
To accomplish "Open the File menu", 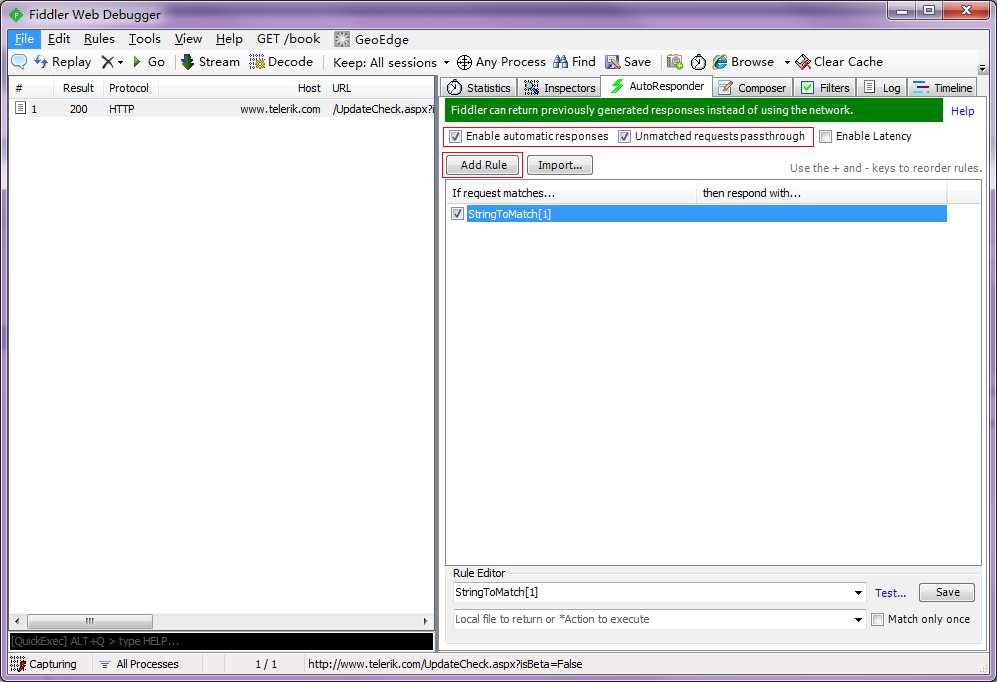I will [x=24, y=39].
